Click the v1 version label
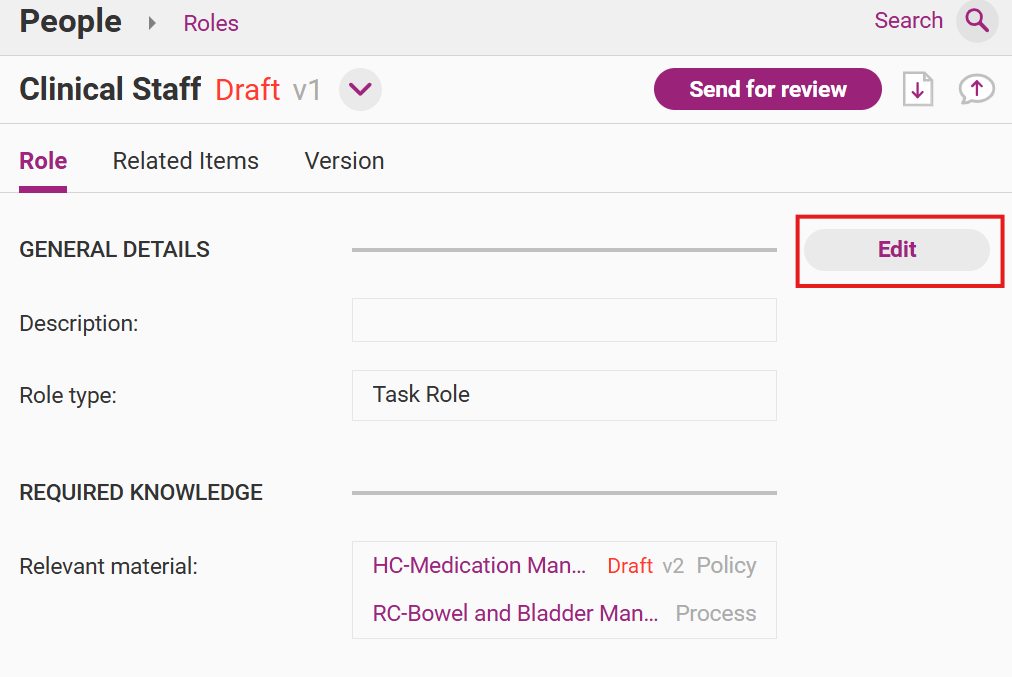 click(307, 90)
